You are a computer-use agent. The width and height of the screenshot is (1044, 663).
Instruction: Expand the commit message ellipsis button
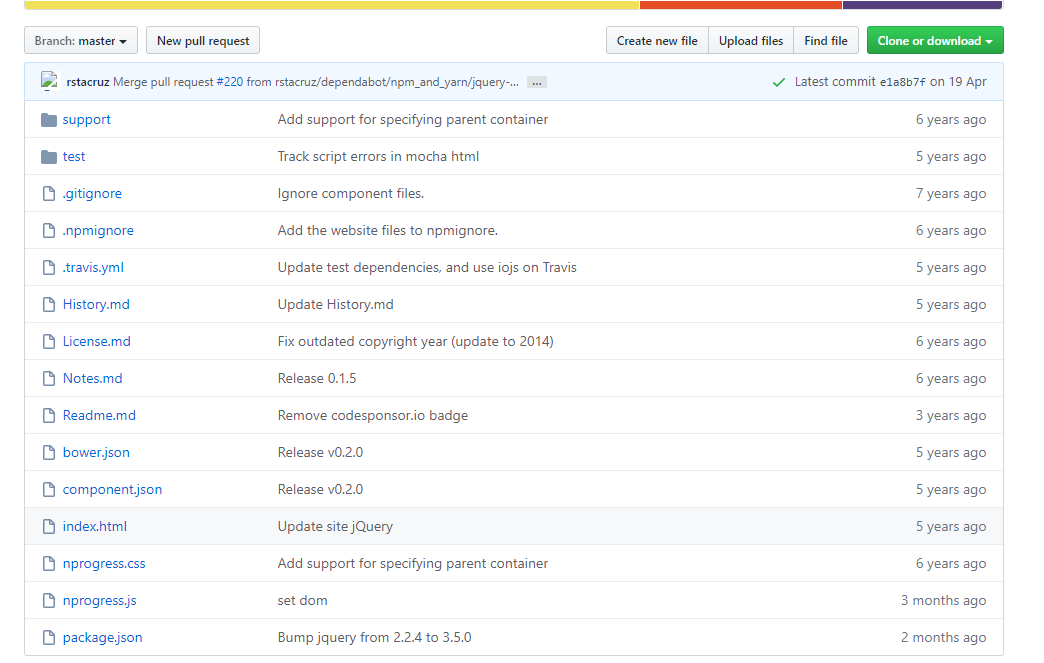point(537,83)
